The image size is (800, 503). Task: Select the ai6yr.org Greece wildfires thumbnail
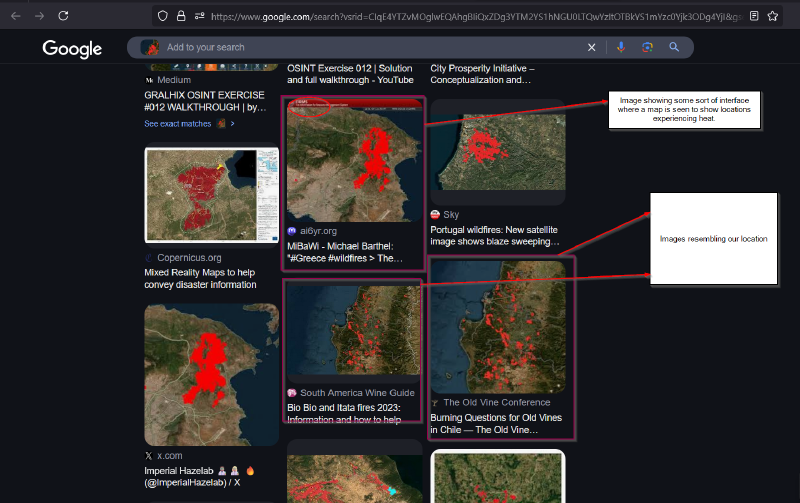pyautogui.click(x=354, y=160)
